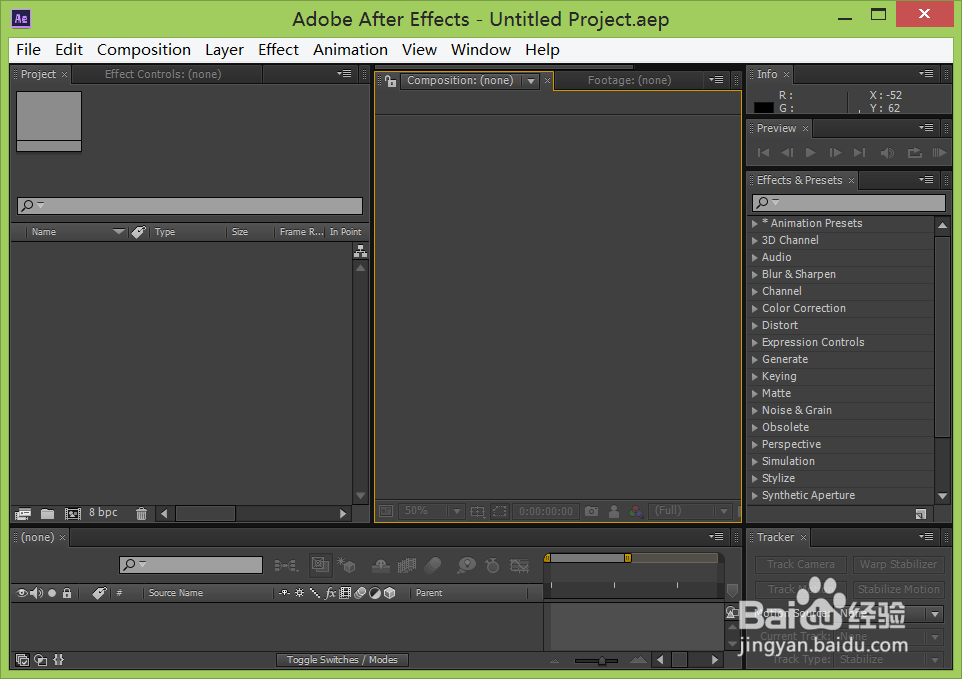The image size is (962, 679).
Task: Create new animation preset icon in Effects panel
Action: click(x=920, y=514)
